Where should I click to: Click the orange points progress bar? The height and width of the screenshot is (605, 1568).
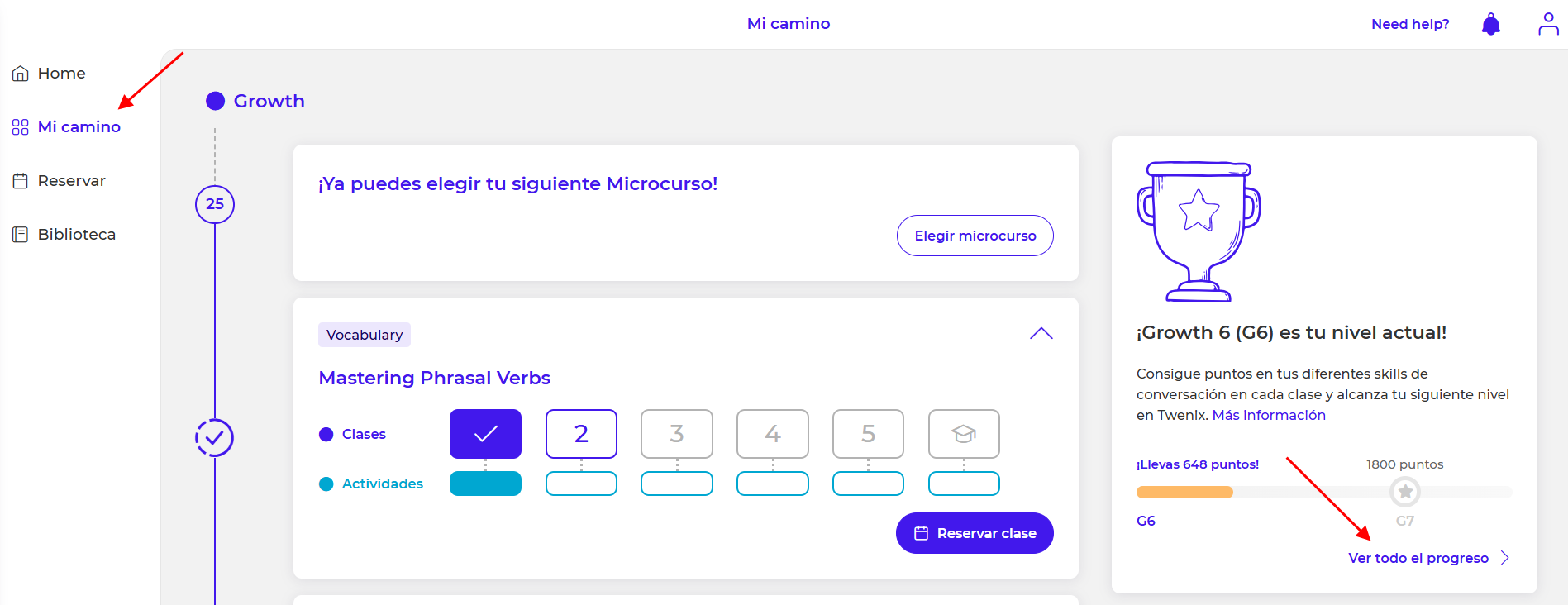tap(1184, 493)
